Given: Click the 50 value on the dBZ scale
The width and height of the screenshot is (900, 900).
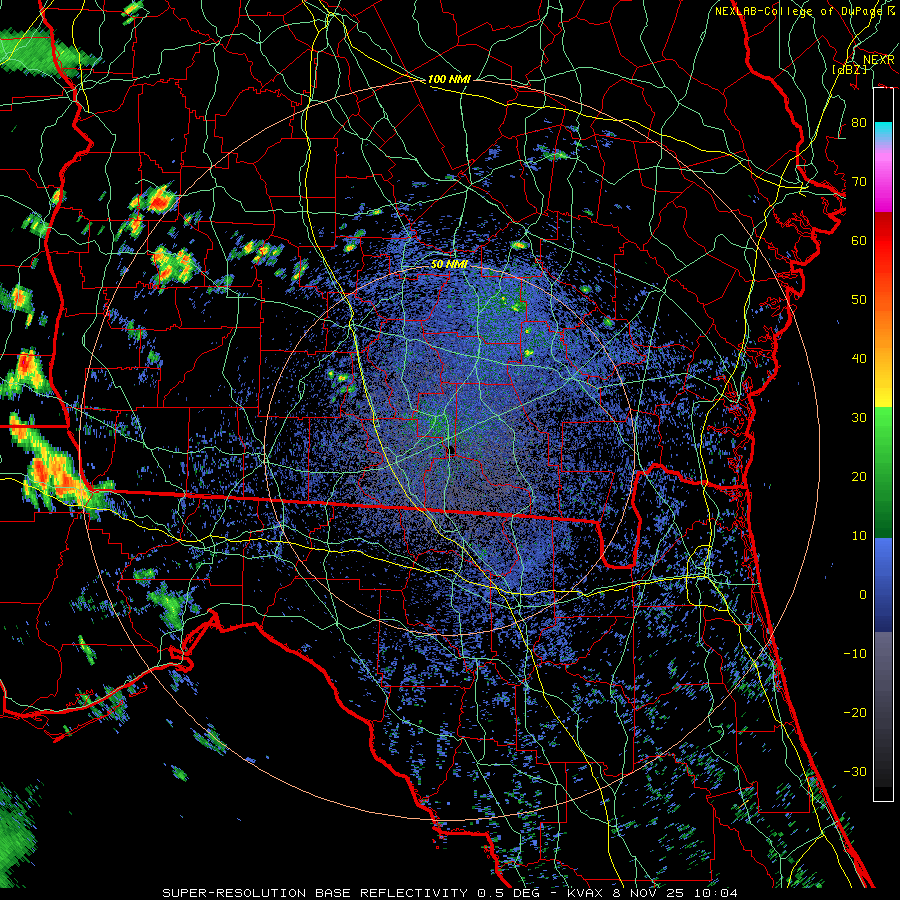Looking at the screenshot, I should click(x=859, y=300).
